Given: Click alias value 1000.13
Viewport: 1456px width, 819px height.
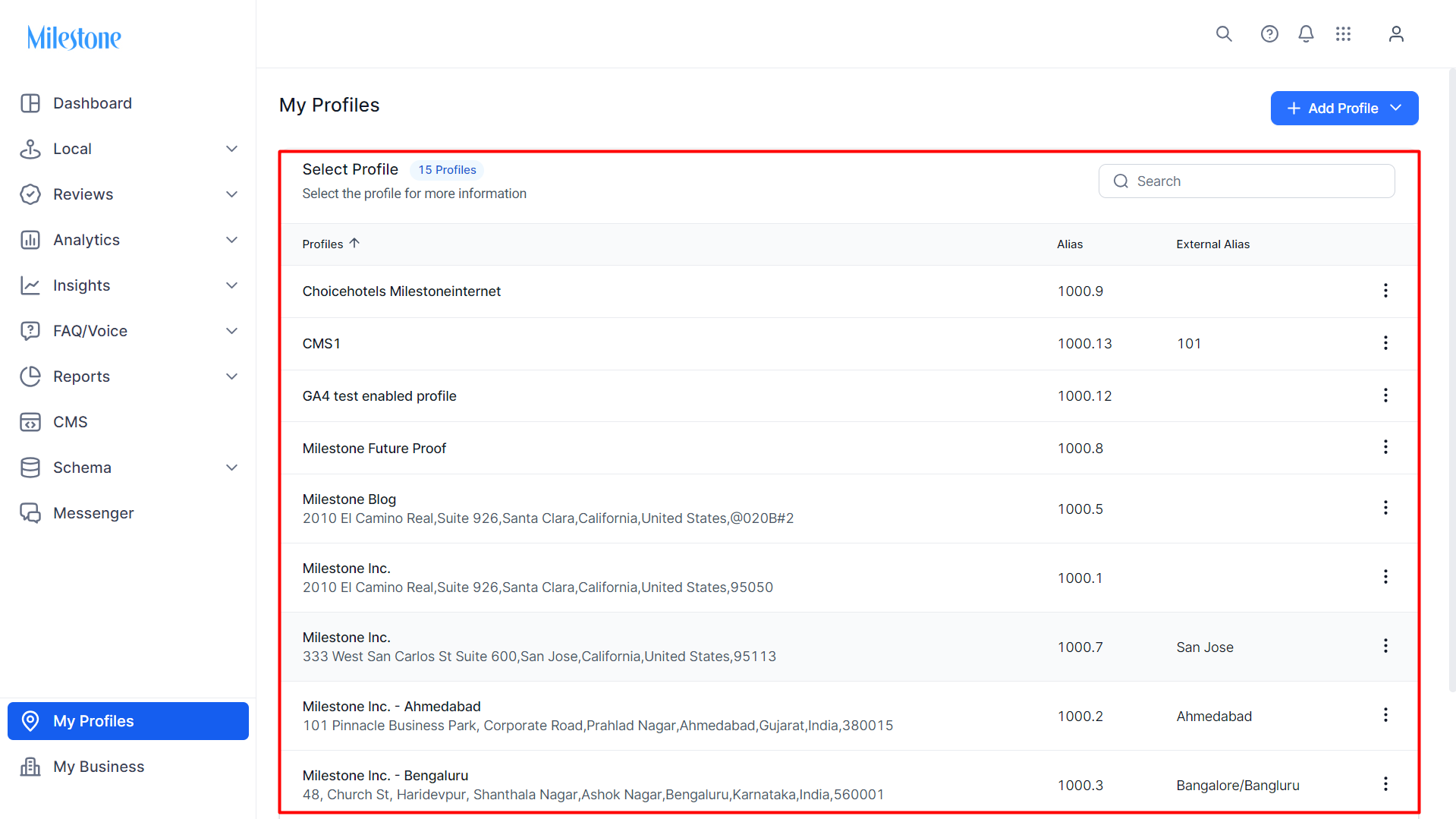Looking at the screenshot, I should pyautogui.click(x=1085, y=344).
